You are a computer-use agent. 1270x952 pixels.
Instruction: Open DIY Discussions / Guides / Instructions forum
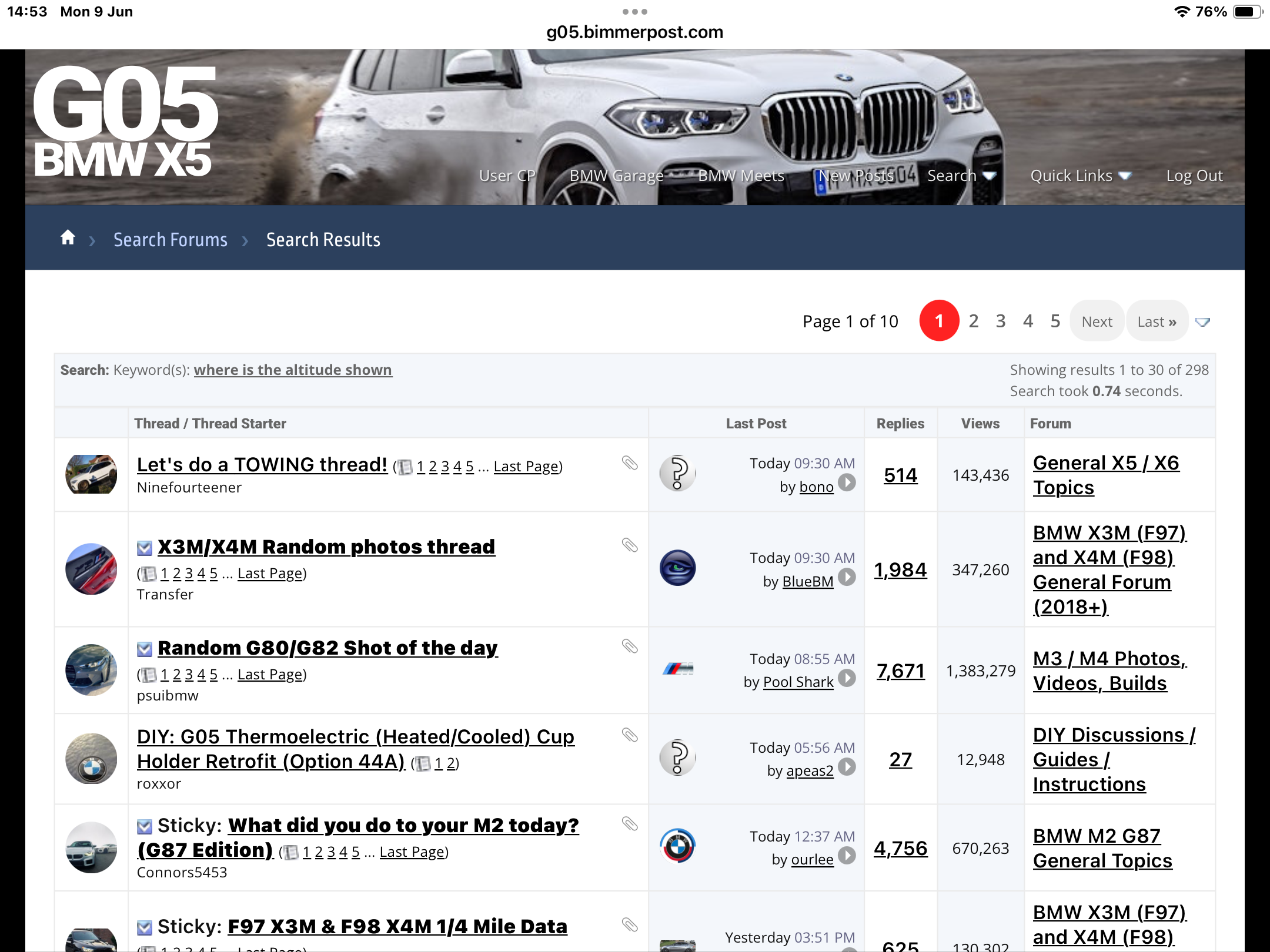1114,759
